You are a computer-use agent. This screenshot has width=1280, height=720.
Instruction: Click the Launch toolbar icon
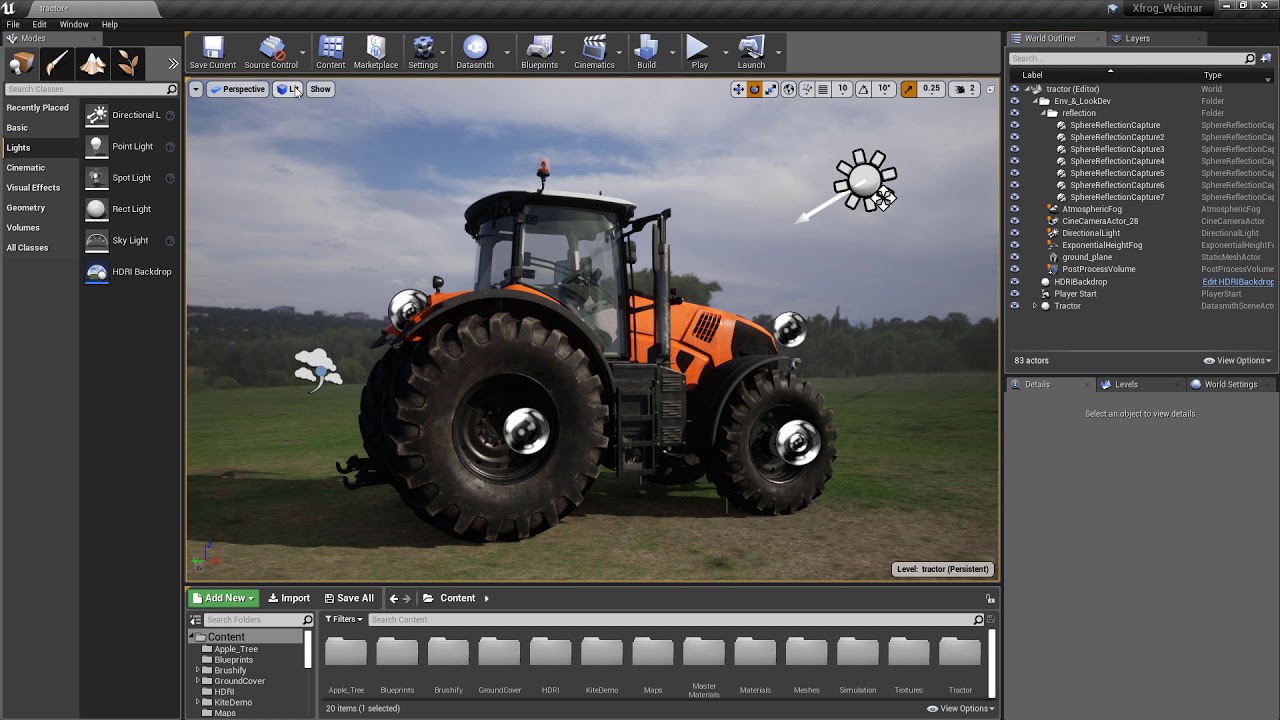pos(751,47)
